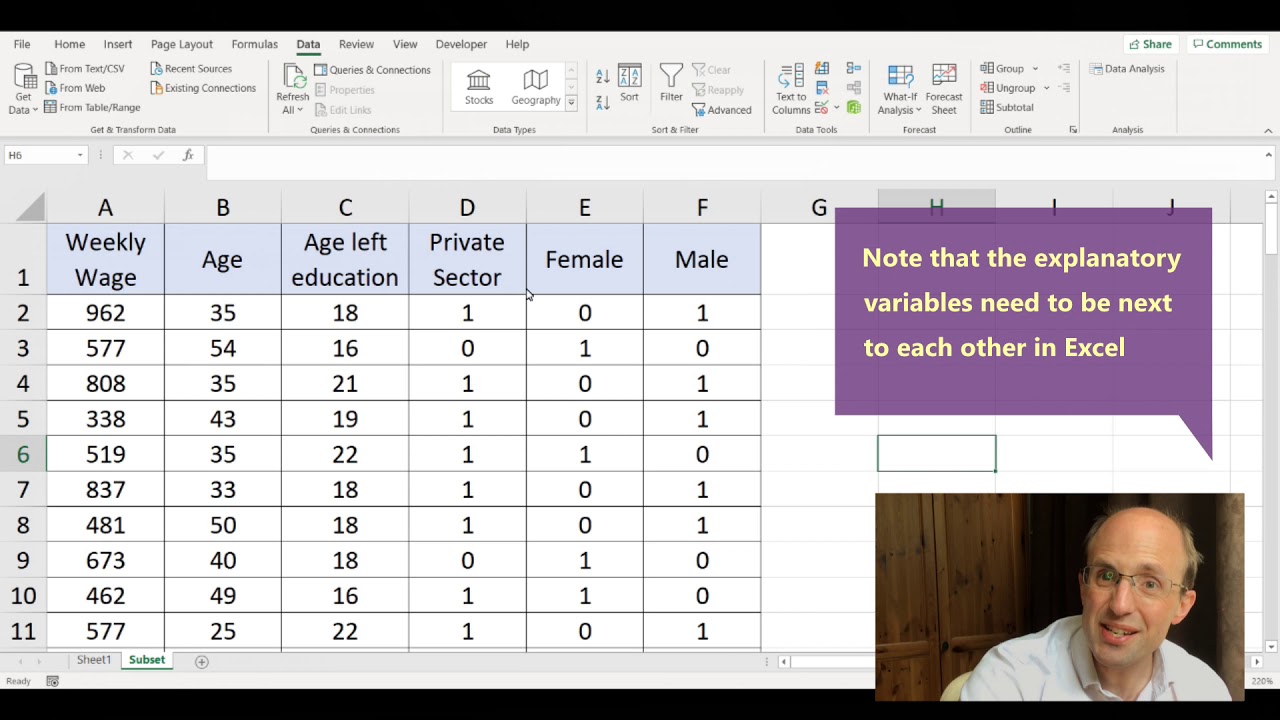
Task: Select the Subset sheet tab
Action: coord(147,660)
